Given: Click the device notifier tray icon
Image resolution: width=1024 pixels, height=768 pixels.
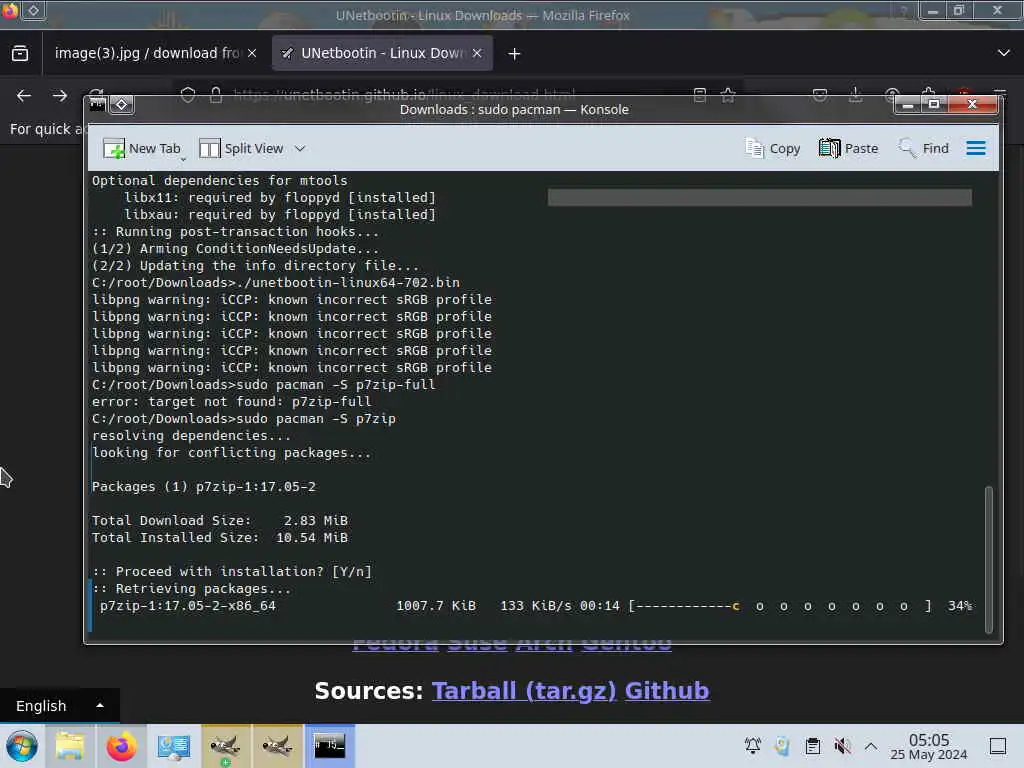Looking at the screenshot, I should point(782,746).
